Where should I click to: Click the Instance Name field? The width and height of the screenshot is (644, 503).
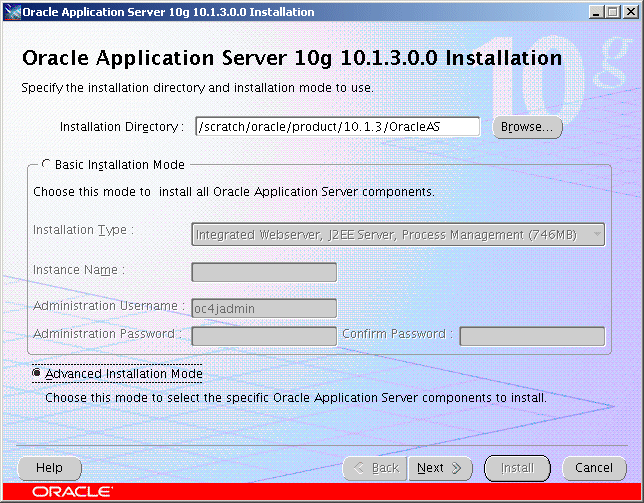pyautogui.click(x=264, y=272)
